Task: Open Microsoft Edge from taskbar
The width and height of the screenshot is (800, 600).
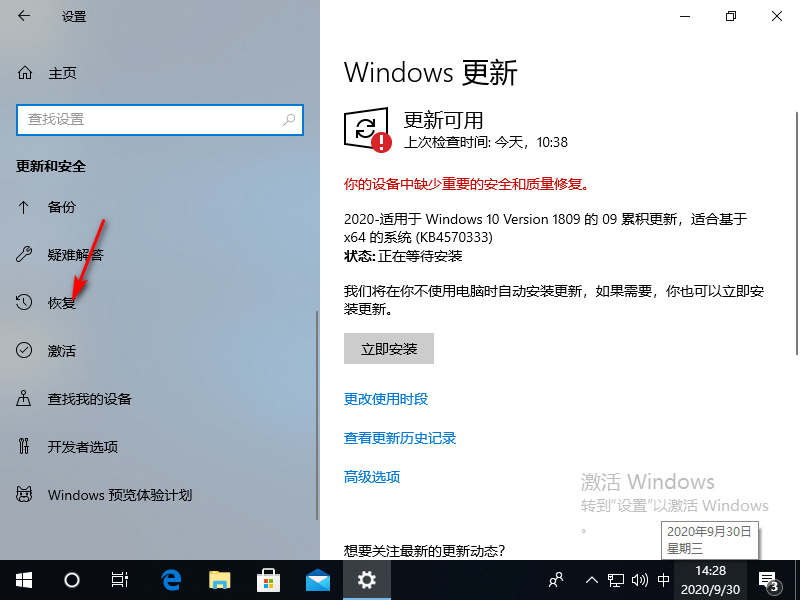Action: tap(171, 579)
